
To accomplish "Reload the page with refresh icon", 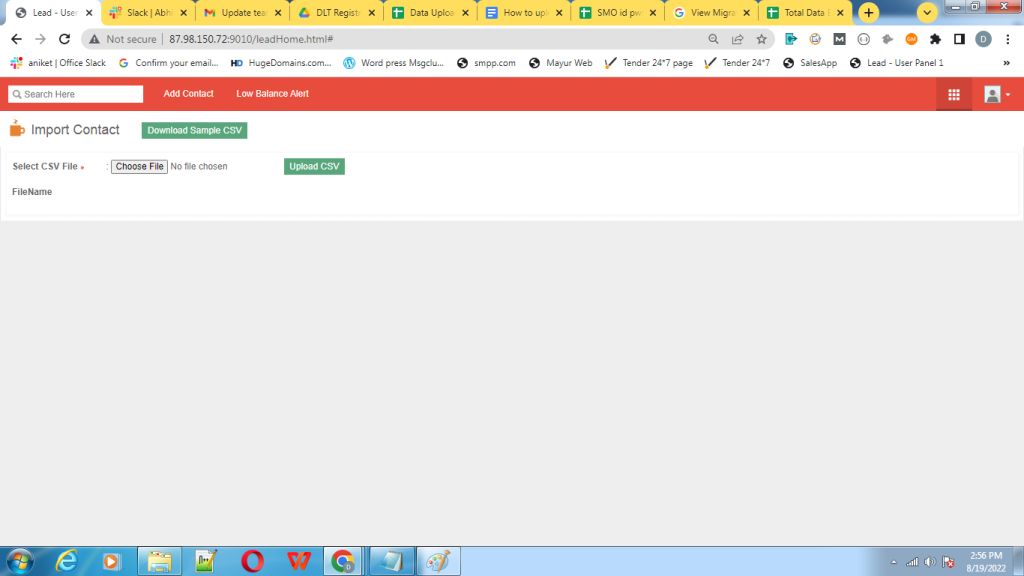I will (x=64, y=39).
